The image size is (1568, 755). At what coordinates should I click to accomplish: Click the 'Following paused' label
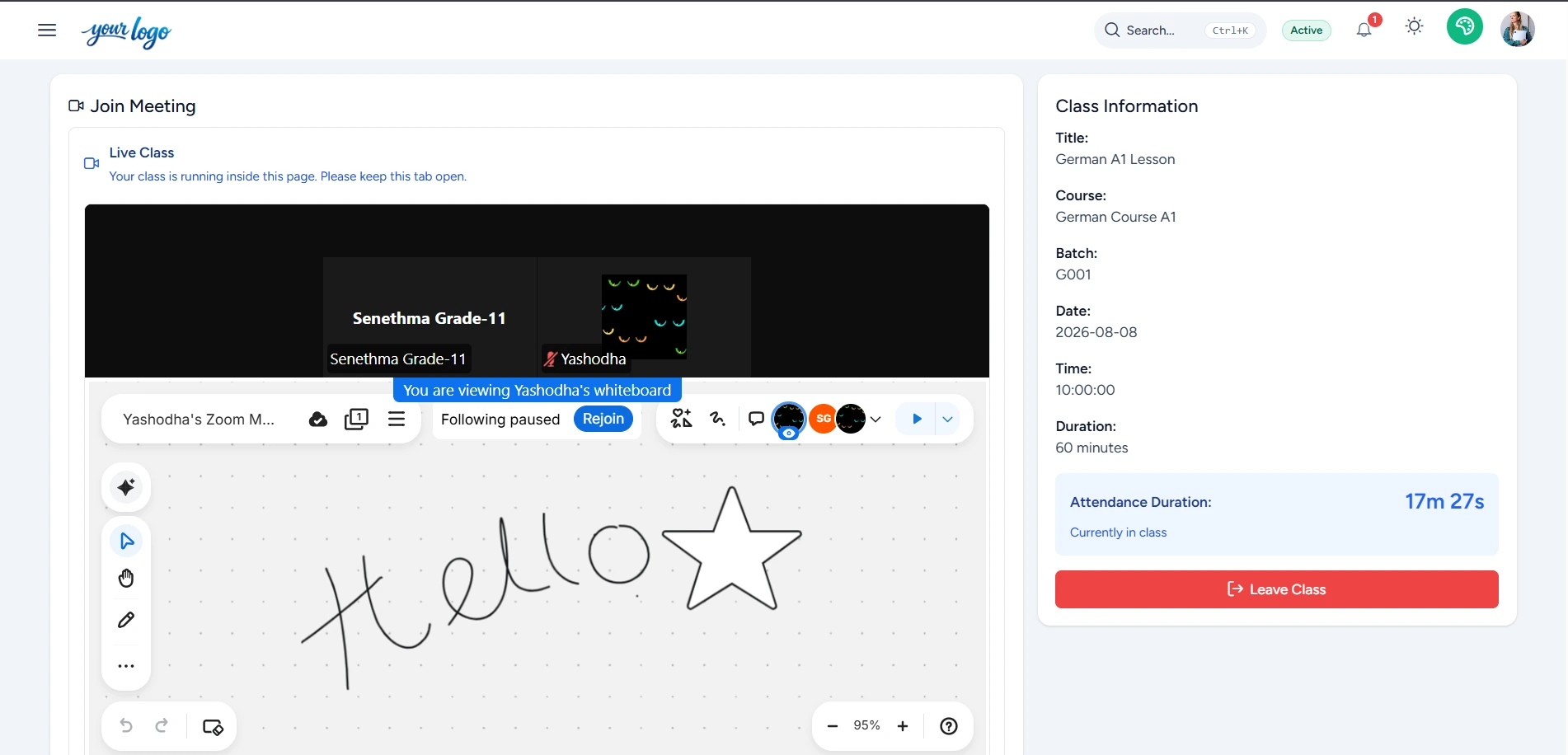tap(500, 420)
